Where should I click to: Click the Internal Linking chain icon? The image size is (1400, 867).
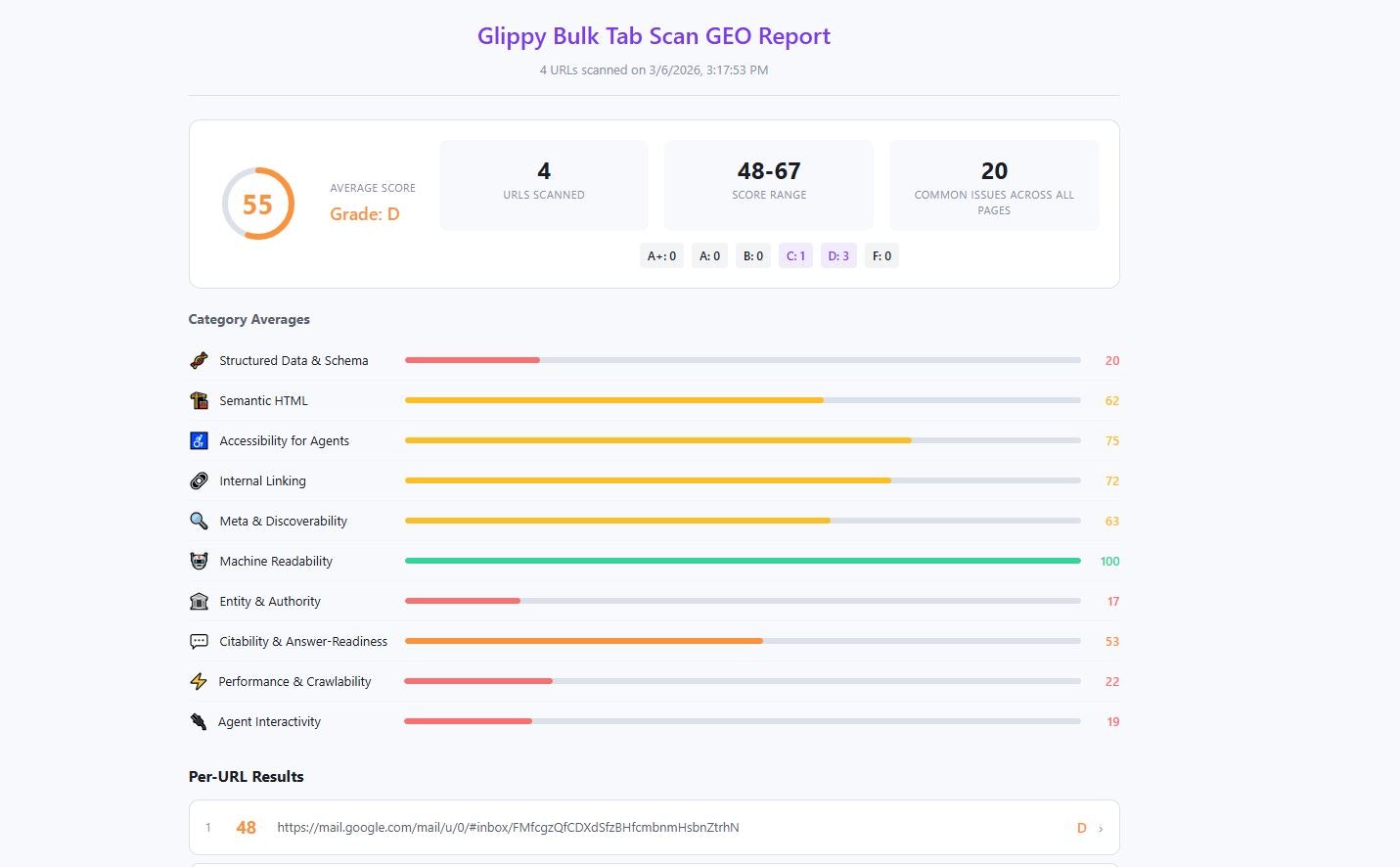(199, 480)
